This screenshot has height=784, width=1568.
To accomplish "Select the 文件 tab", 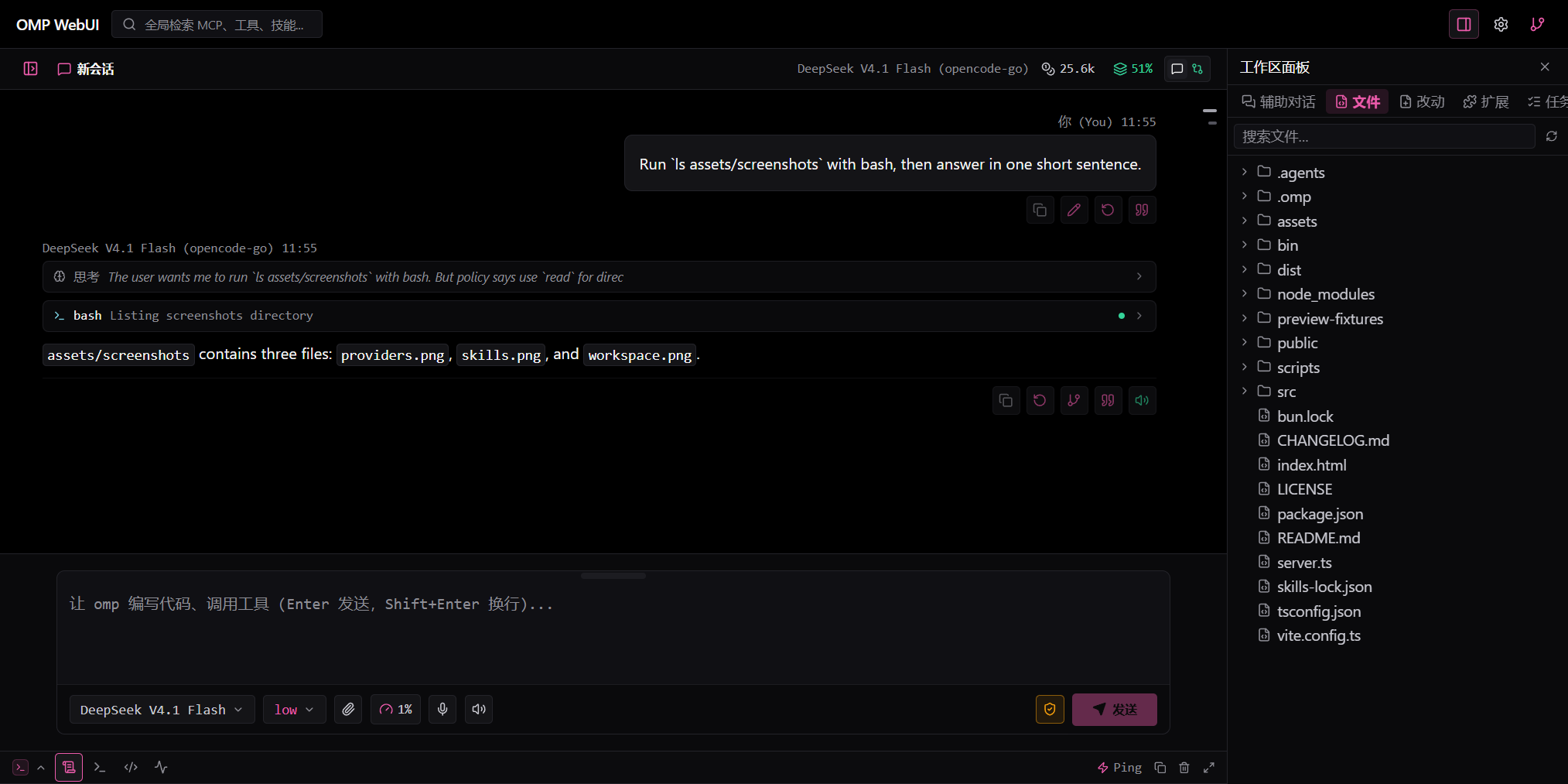I will [x=1358, y=102].
